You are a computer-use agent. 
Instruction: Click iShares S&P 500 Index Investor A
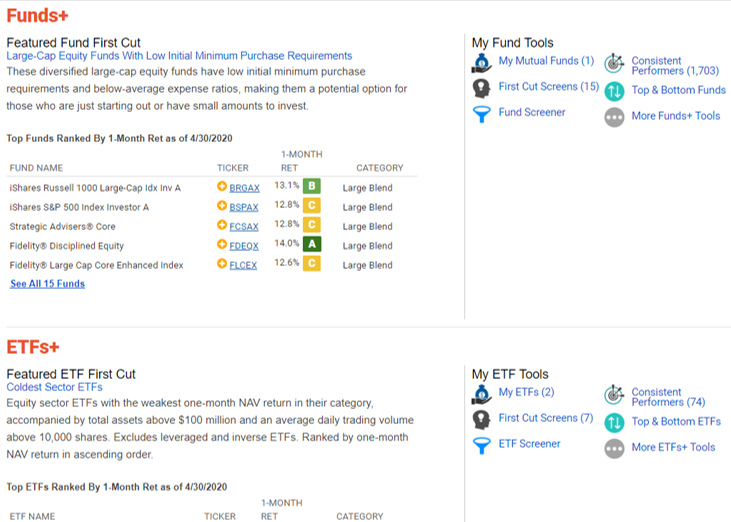click(79, 207)
